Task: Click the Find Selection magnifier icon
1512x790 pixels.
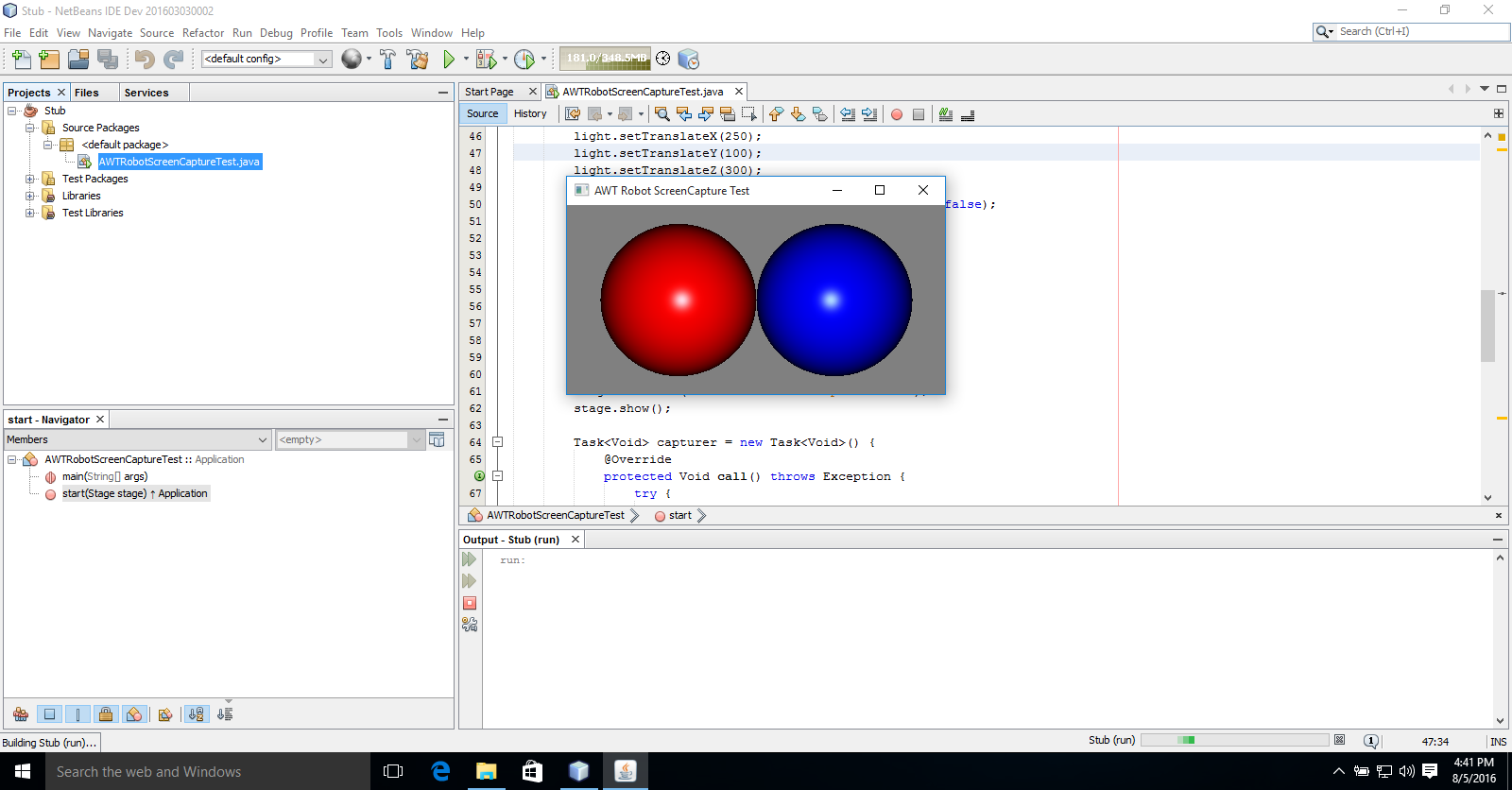Action: [x=661, y=114]
